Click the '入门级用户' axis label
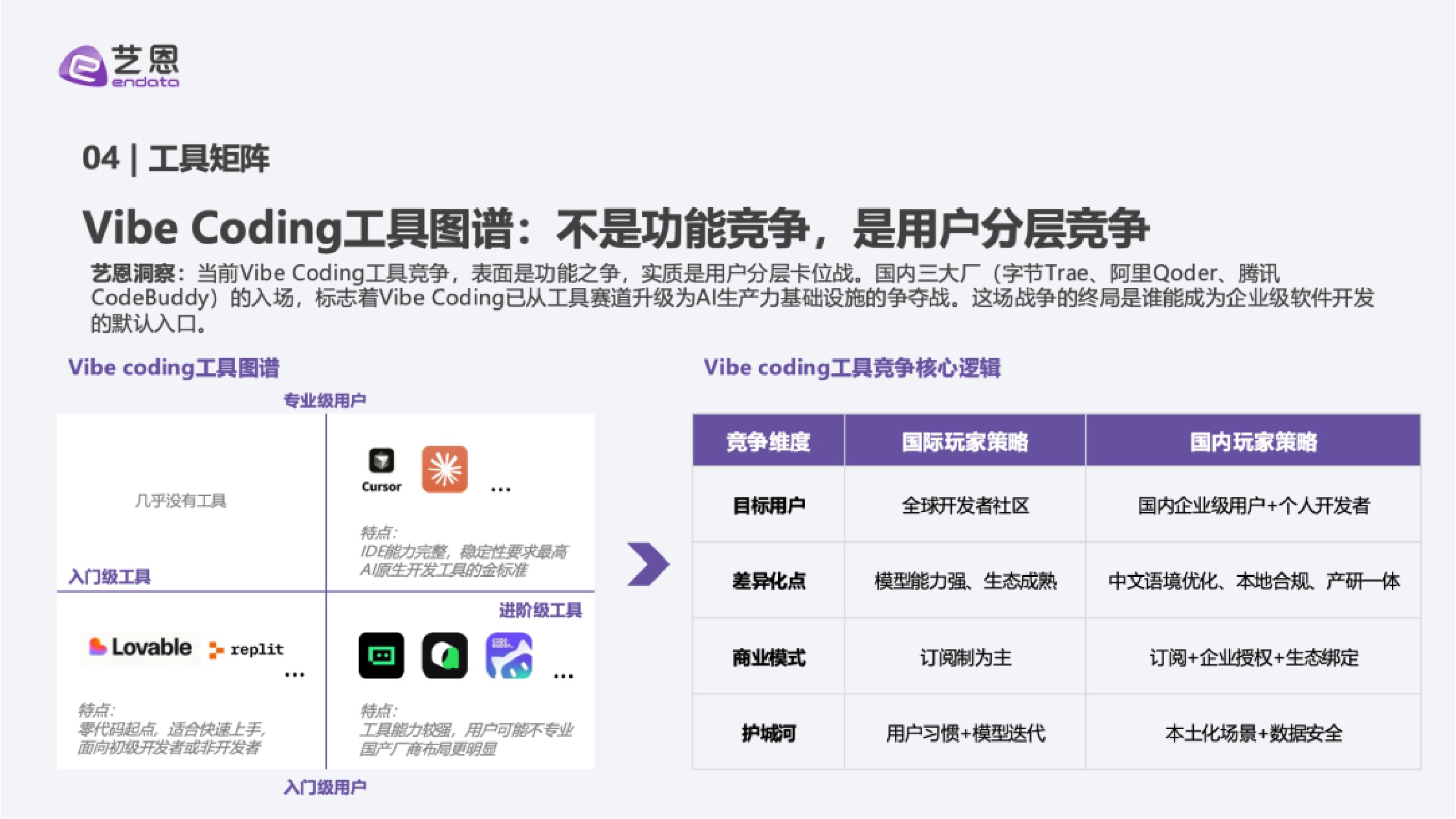 point(325,787)
